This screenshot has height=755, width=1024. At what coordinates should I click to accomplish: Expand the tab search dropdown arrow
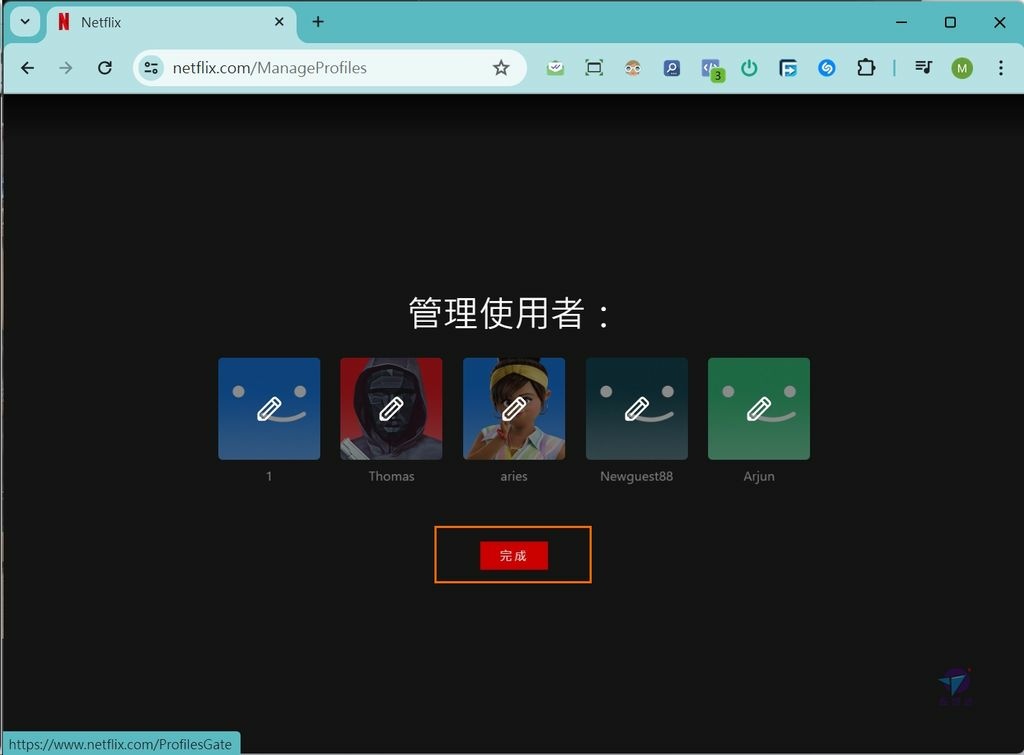pyautogui.click(x=25, y=22)
